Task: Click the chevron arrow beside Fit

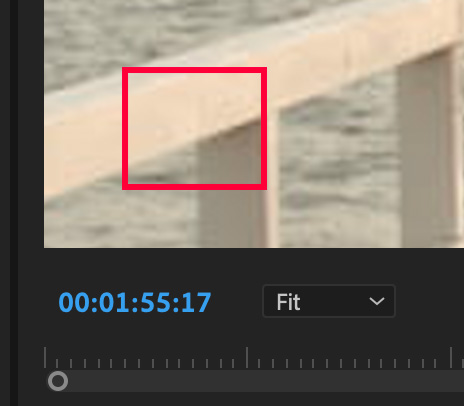Action: click(377, 301)
